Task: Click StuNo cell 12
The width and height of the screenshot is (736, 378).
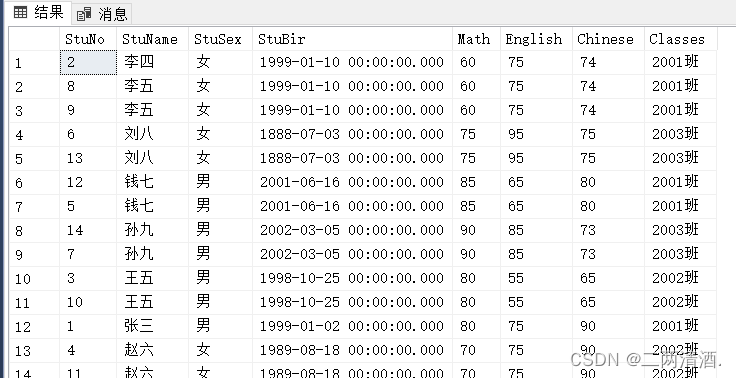Action: tap(88, 183)
